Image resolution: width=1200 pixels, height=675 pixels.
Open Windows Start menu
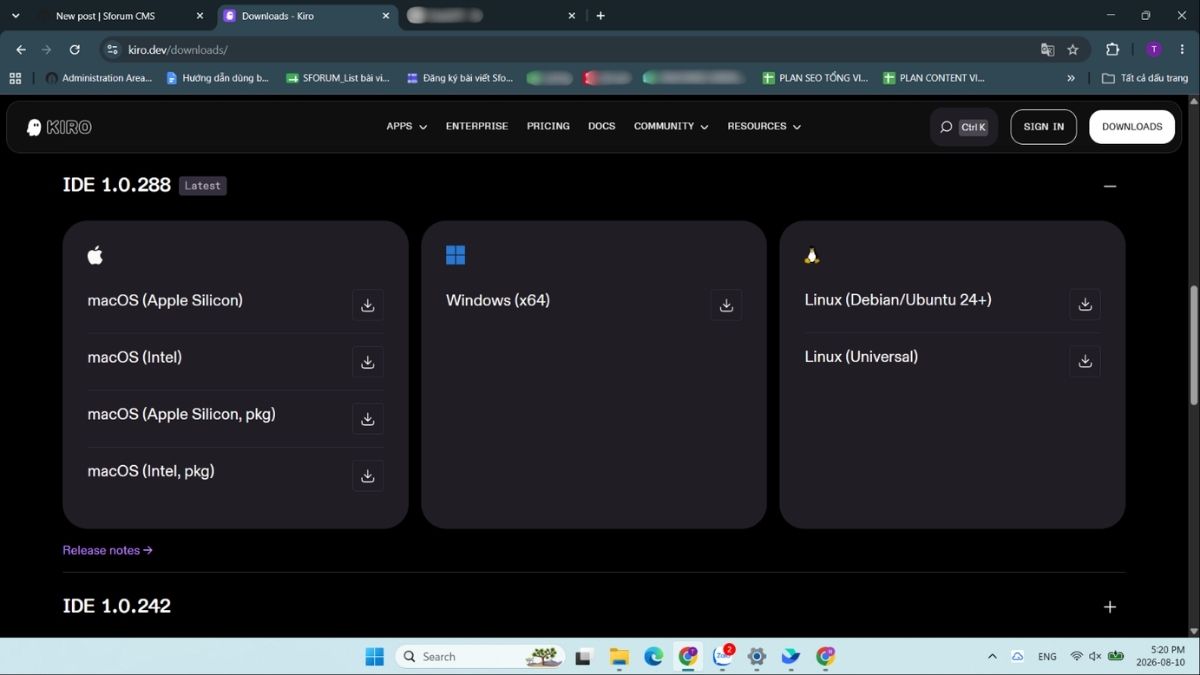click(x=375, y=656)
